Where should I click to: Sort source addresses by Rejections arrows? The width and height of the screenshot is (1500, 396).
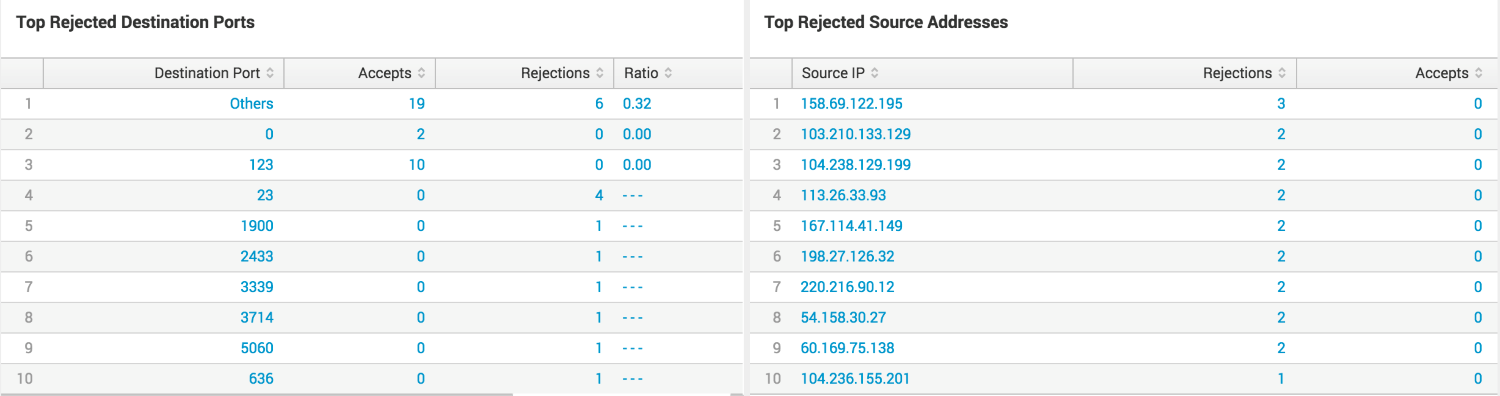[x=1281, y=73]
